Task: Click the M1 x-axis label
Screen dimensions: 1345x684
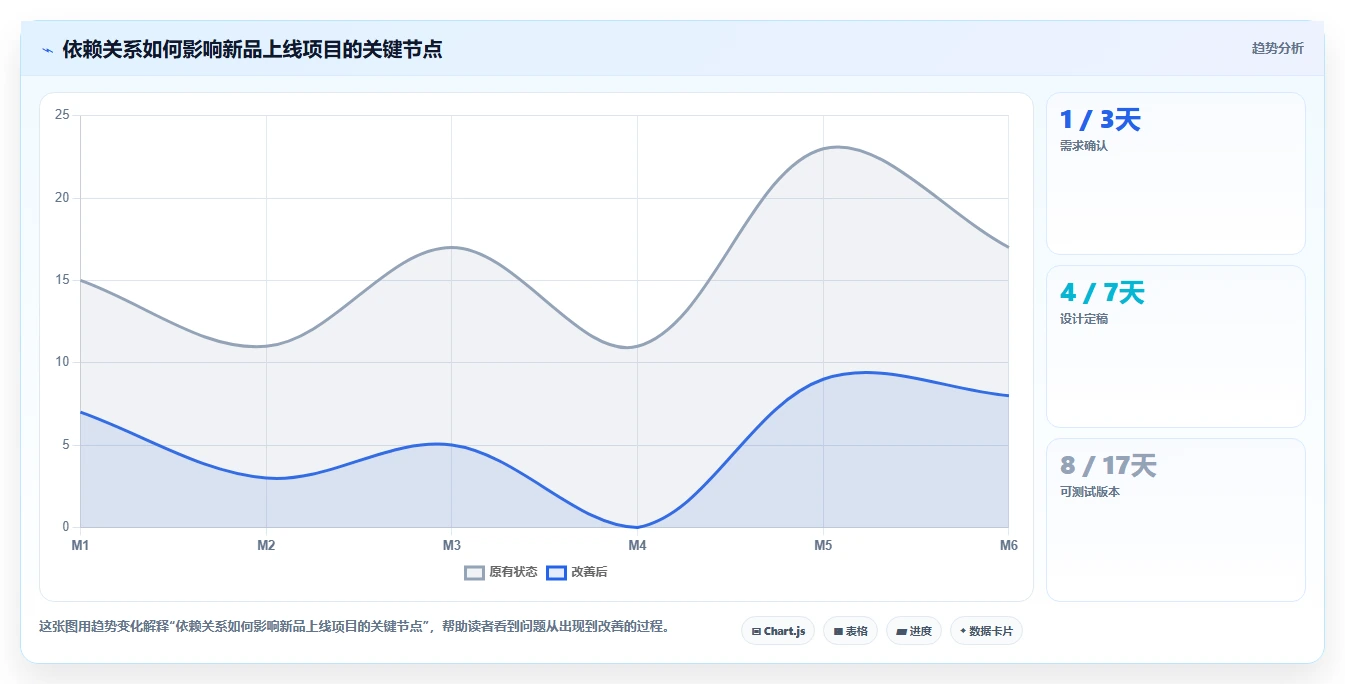Action: tap(80, 545)
